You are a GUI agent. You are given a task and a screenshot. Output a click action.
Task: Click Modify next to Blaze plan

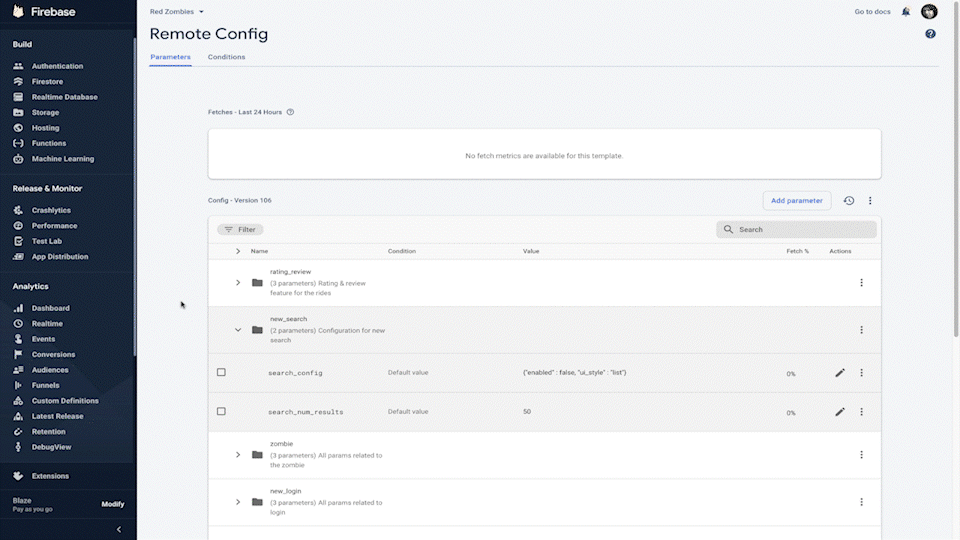point(113,504)
